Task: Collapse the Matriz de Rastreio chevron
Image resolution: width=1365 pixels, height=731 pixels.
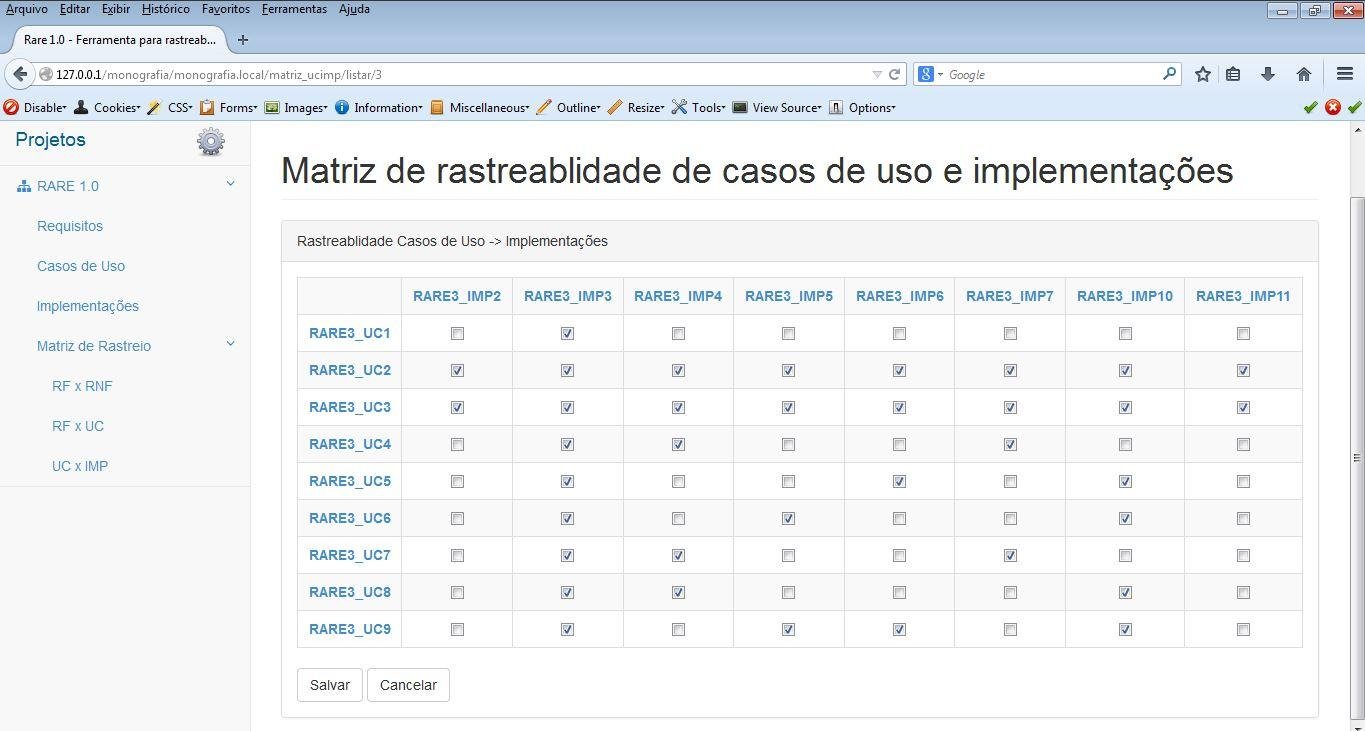Action: pyautogui.click(x=230, y=344)
